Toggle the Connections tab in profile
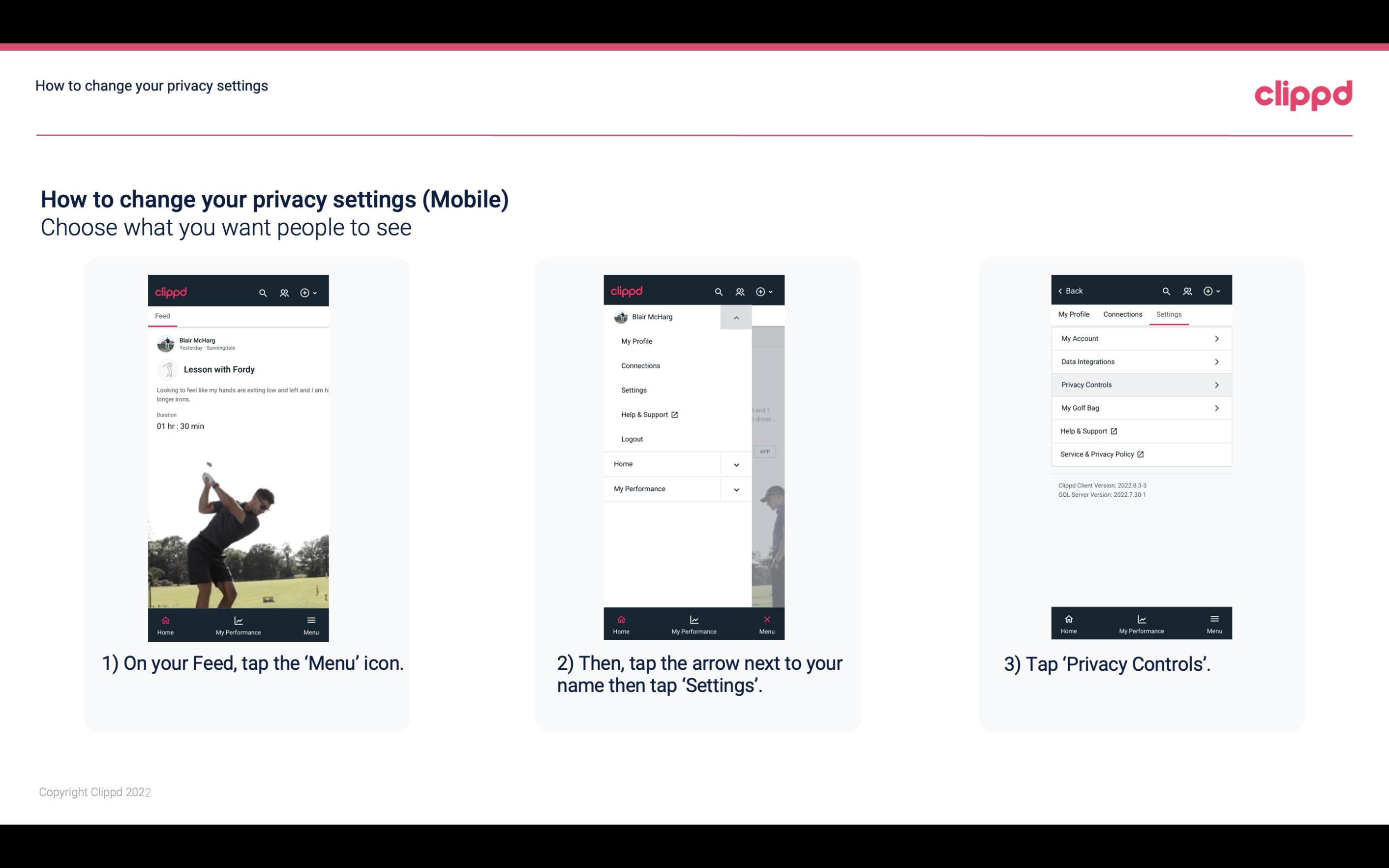The width and height of the screenshot is (1389, 868). (1121, 314)
